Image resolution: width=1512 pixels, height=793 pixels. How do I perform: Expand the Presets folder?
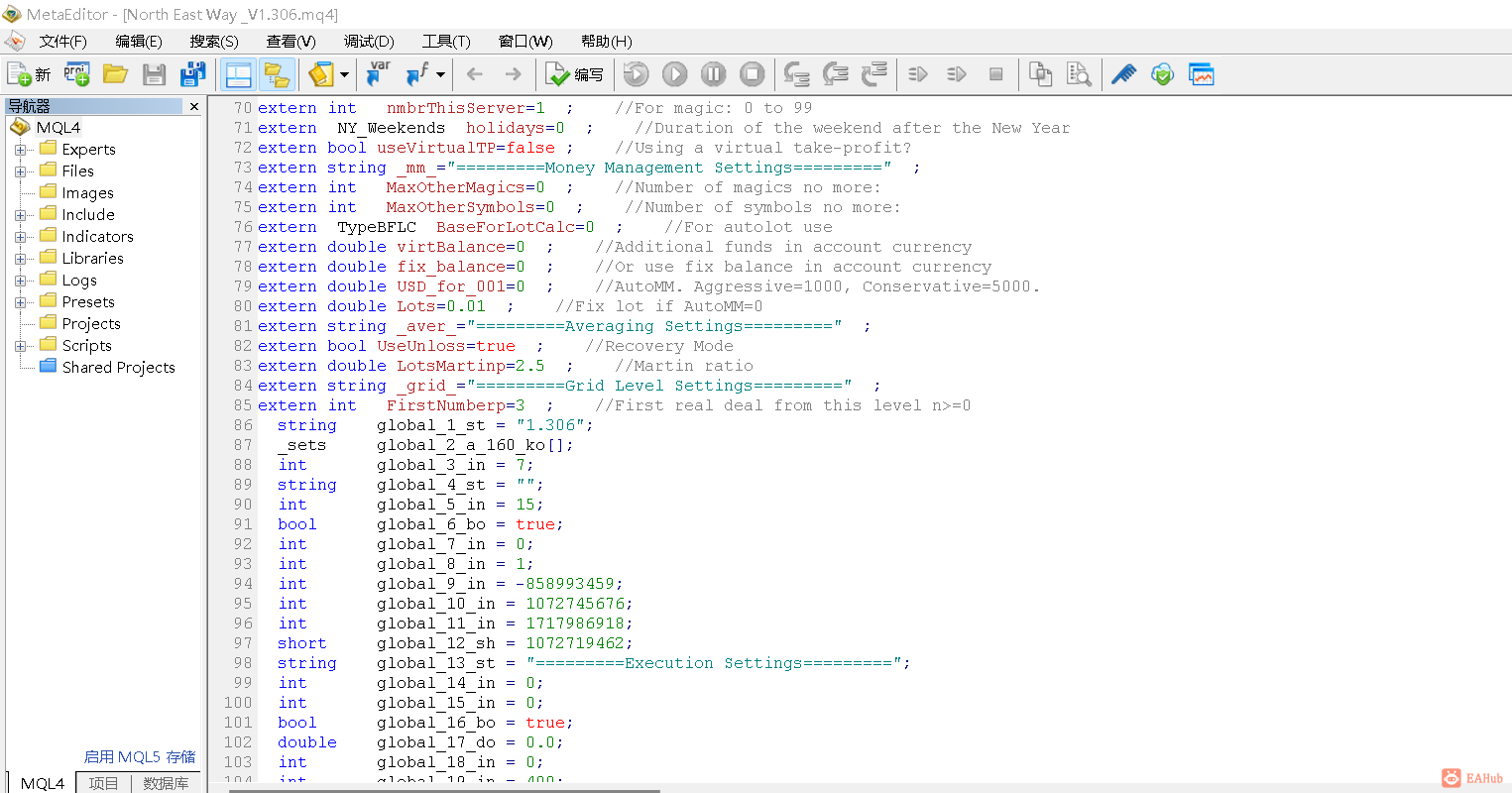(20, 302)
